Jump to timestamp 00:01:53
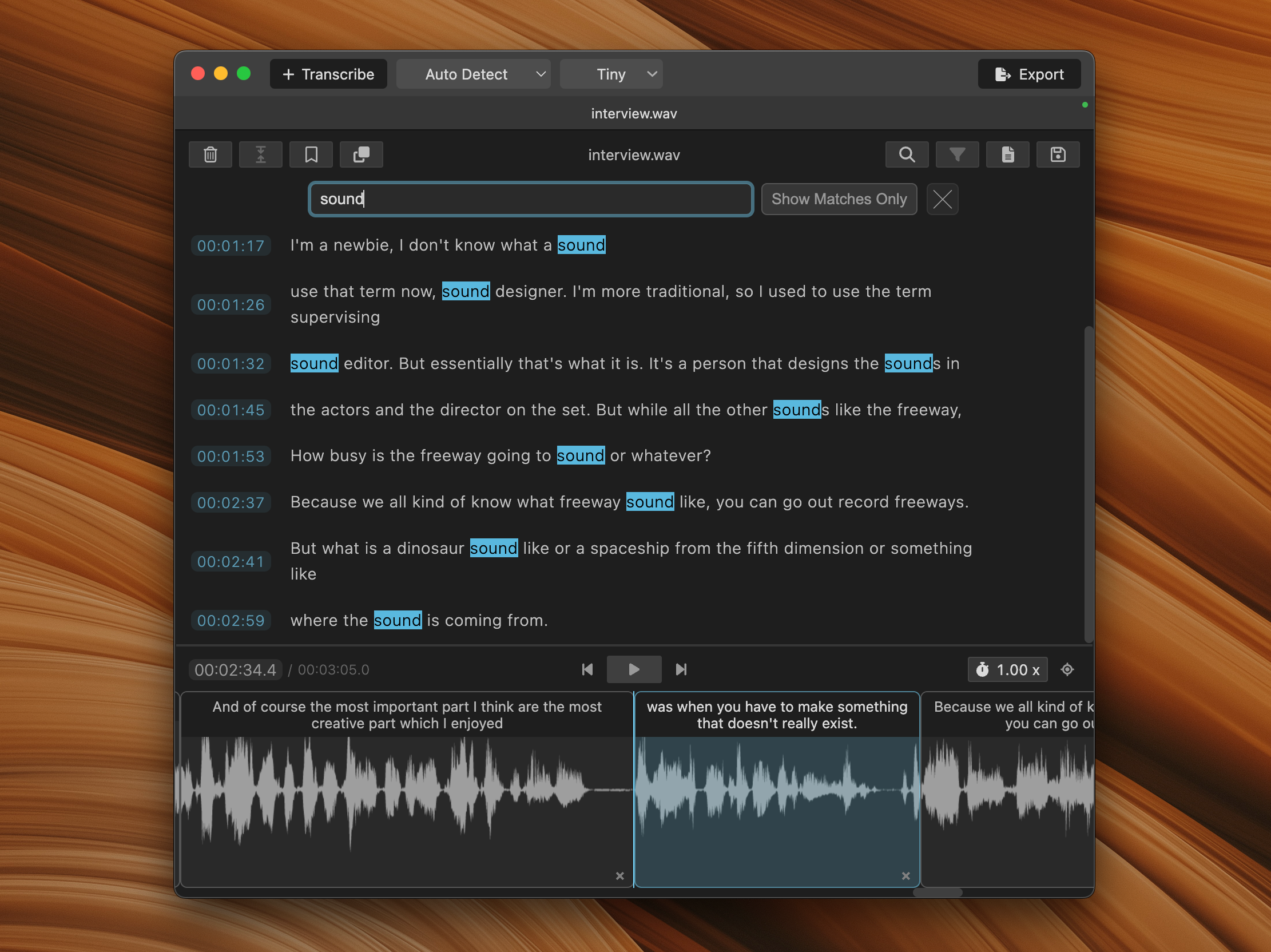The width and height of the screenshot is (1271, 952). click(x=231, y=456)
